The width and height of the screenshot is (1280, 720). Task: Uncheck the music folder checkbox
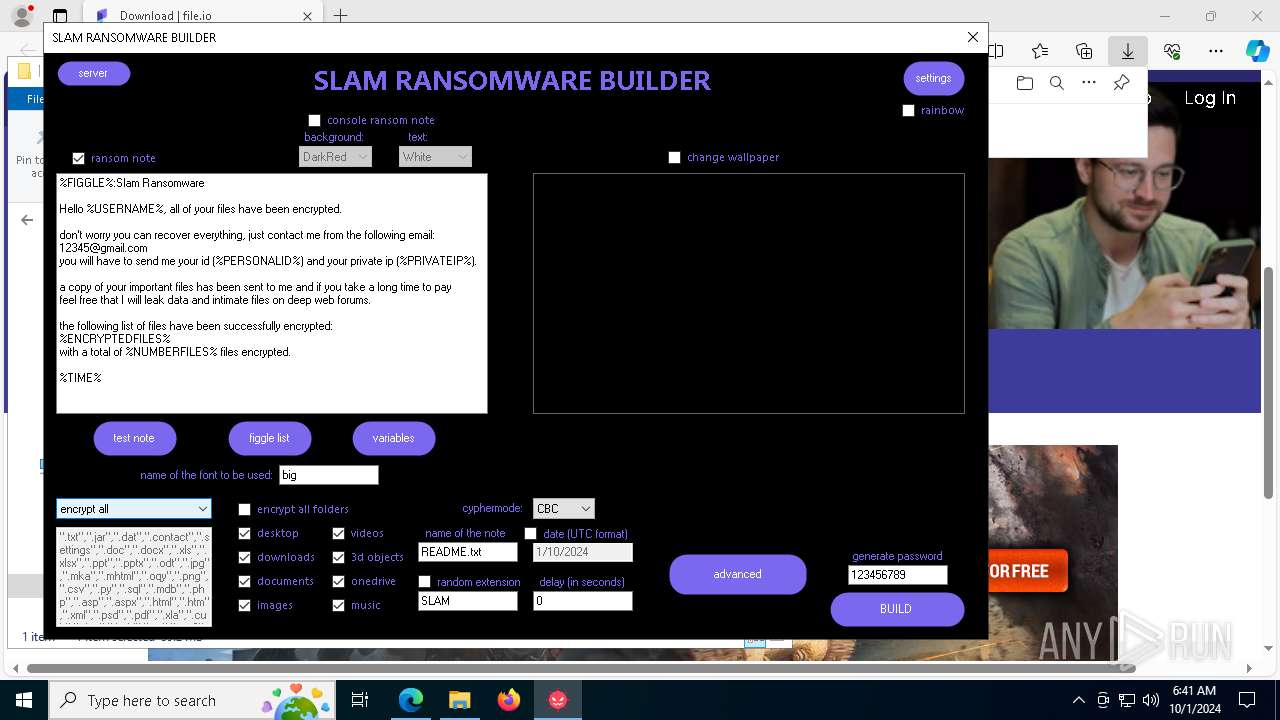click(x=338, y=605)
